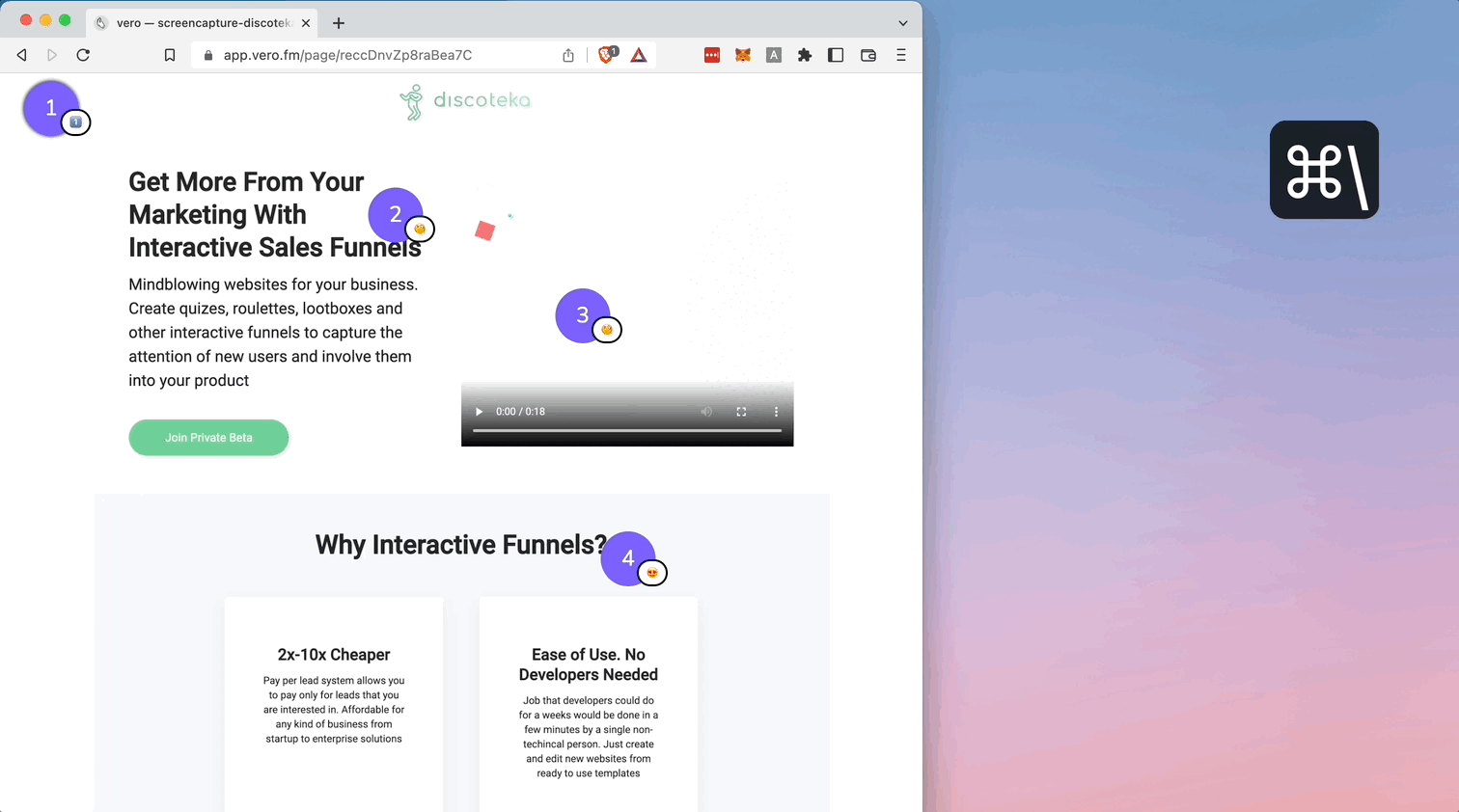Open the video more options menu
Screen dimensions: 1459x812
[776, 412]
